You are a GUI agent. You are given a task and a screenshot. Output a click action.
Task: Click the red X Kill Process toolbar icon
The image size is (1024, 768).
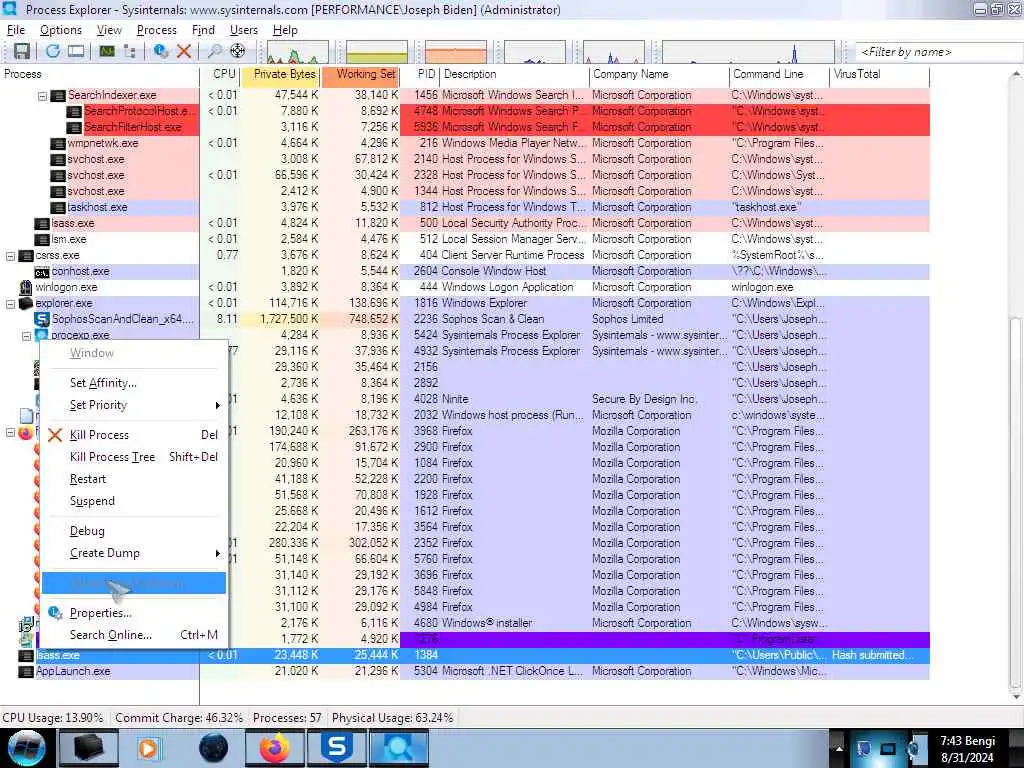184,51
